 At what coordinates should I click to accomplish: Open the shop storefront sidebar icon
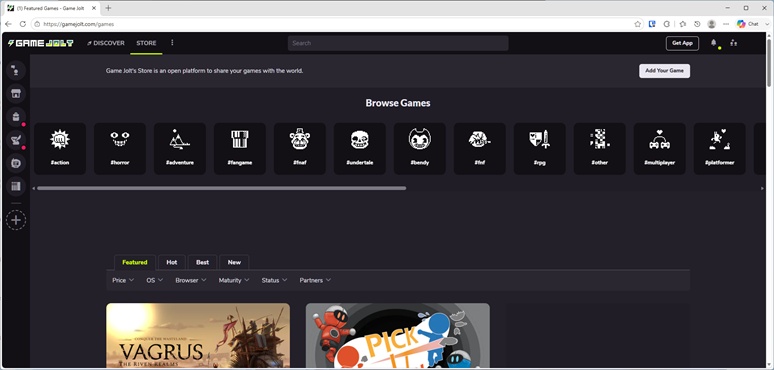click(16, 94)
